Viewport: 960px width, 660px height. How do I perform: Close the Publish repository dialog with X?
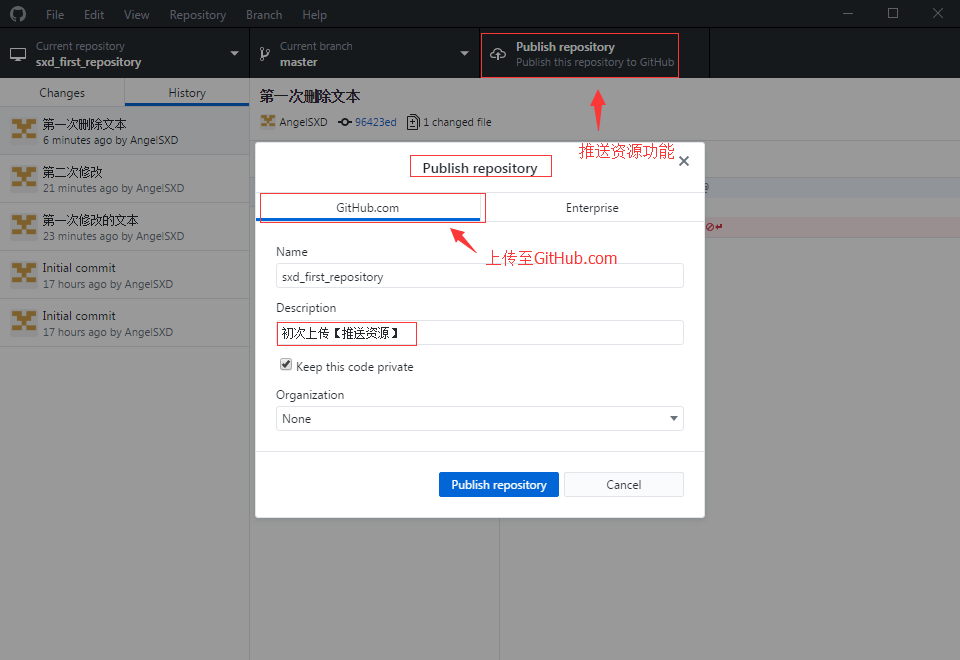[x=684, y=161]
